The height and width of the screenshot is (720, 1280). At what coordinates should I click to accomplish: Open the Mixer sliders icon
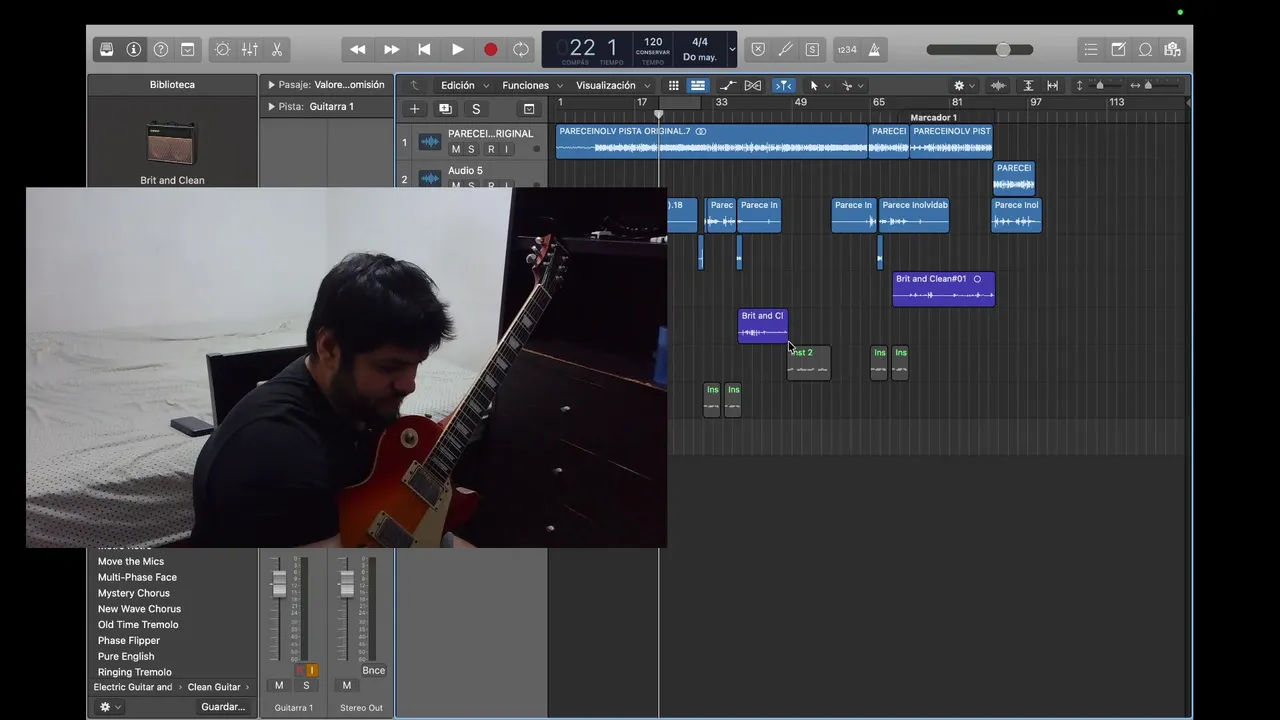(250, 49)
